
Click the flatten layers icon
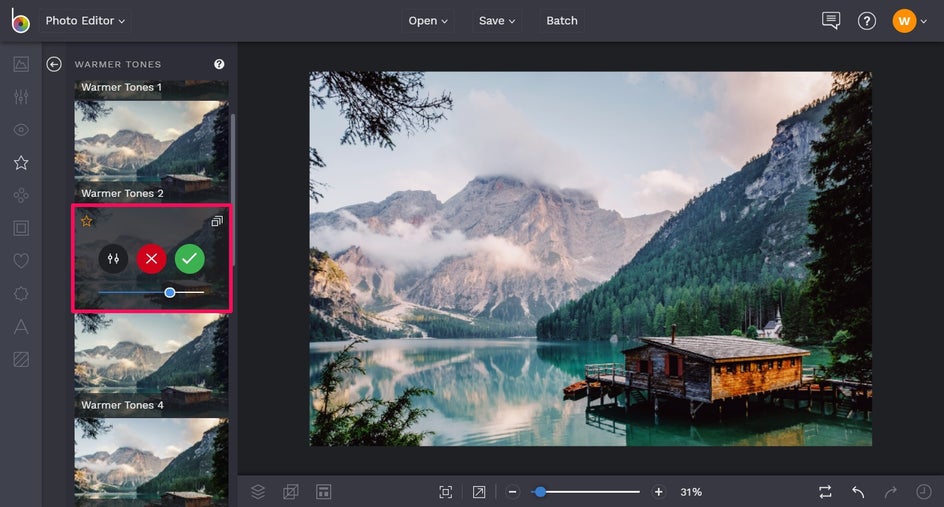tap(290, 492)
